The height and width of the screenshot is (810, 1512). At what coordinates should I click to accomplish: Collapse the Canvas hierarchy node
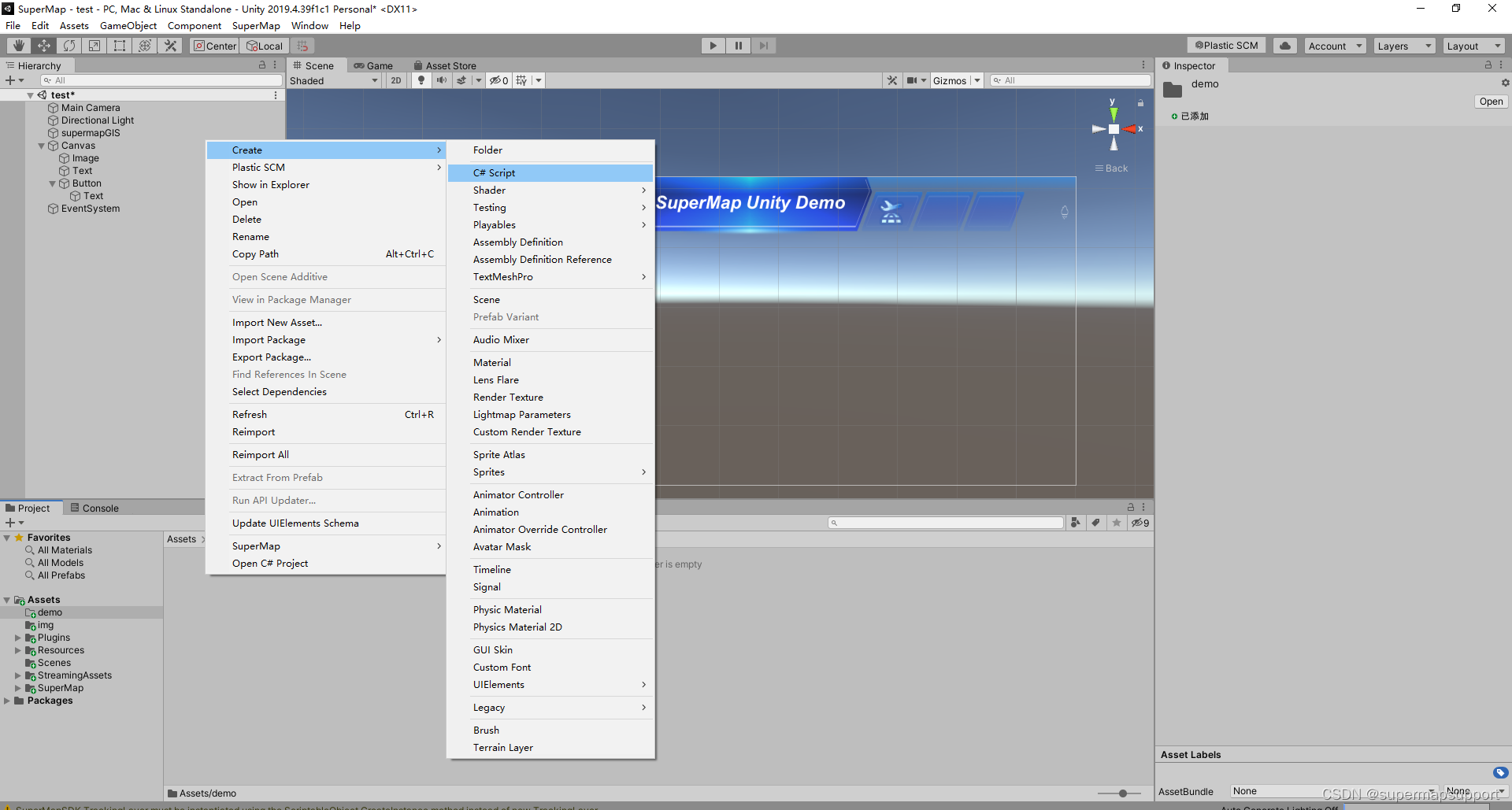coord(42,146)
